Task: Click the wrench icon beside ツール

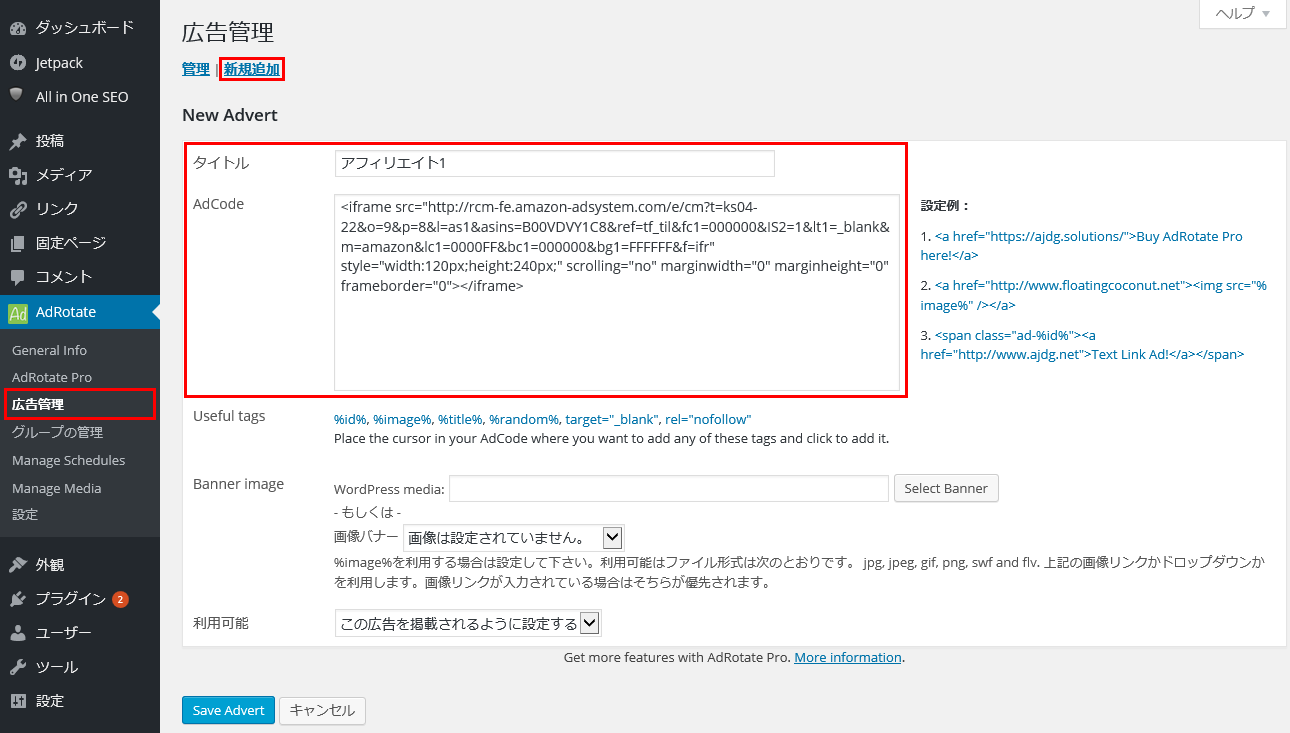Action: [x=18, y=667]
